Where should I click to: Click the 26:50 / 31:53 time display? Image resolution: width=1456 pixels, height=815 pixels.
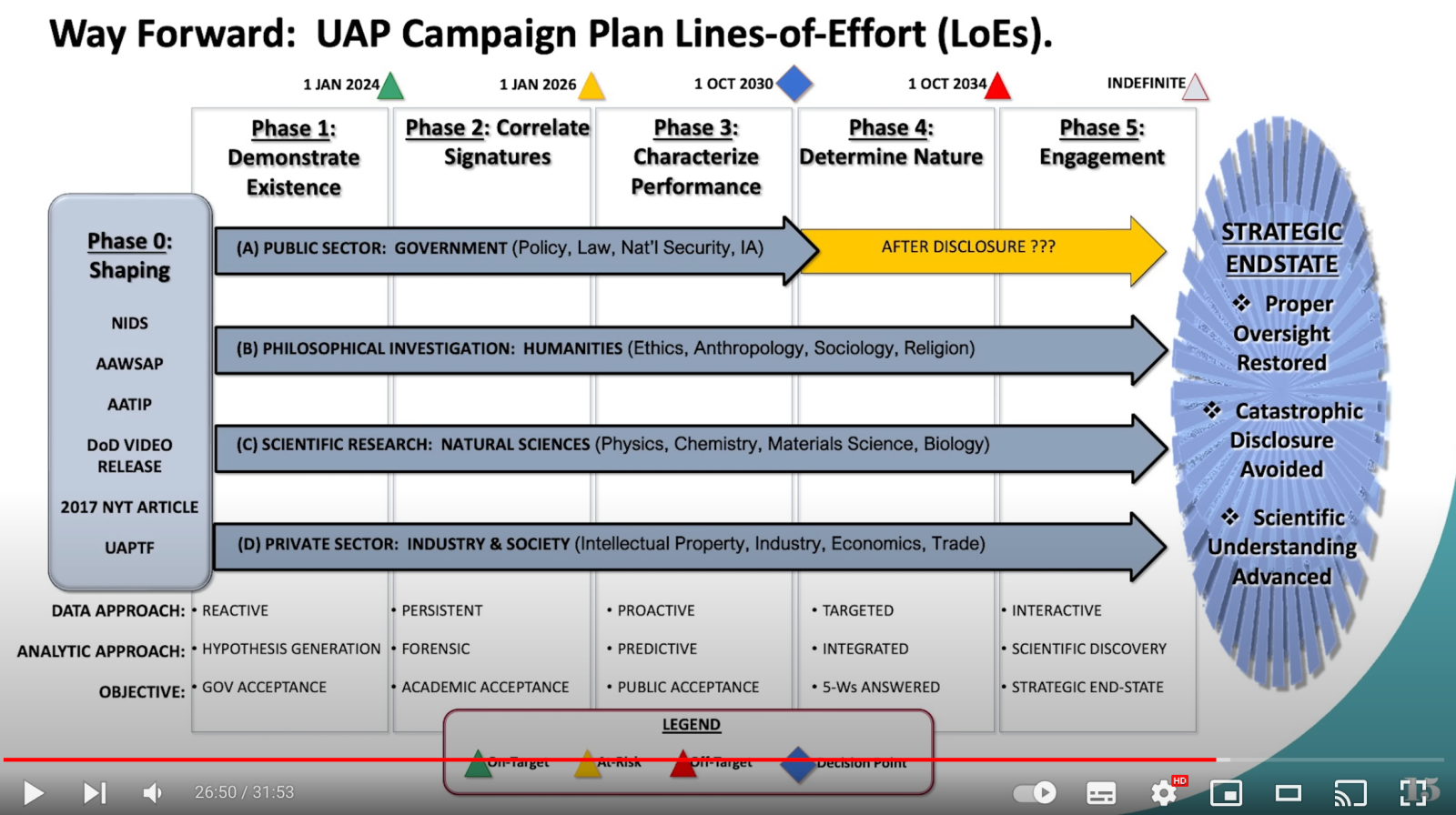click(x=244, y=793)
